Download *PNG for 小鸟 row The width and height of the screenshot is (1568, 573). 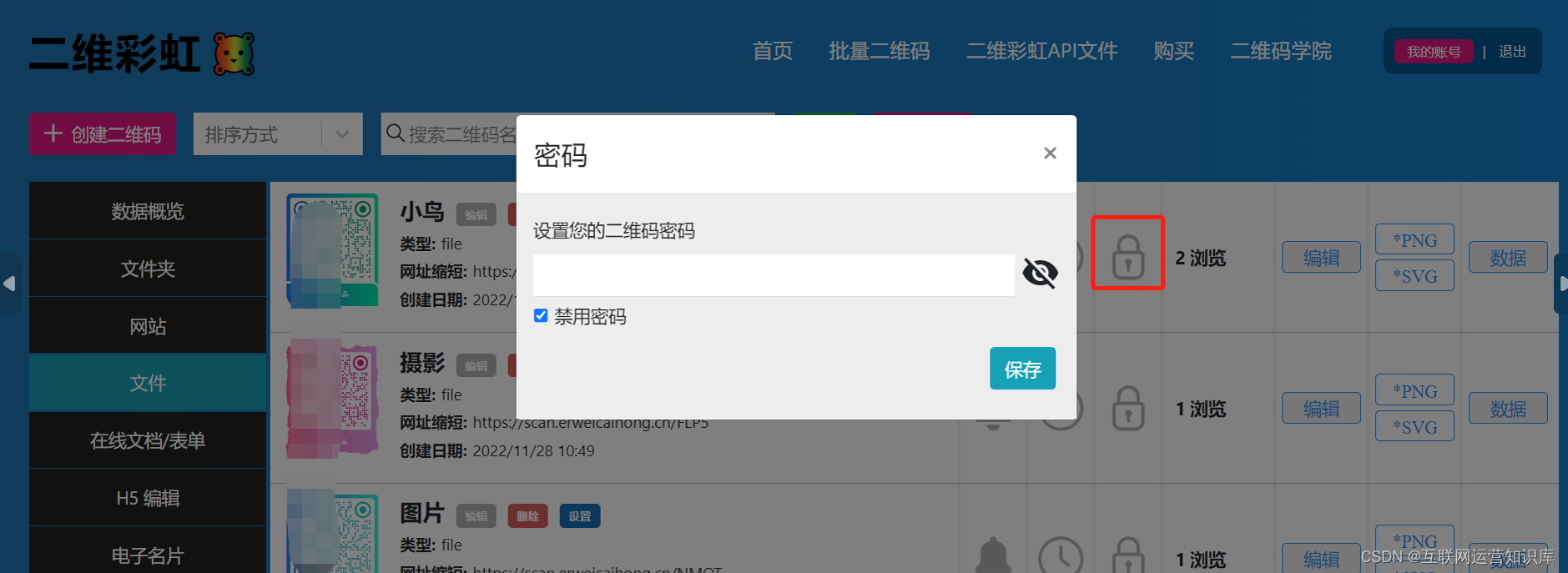[1414, 240]
